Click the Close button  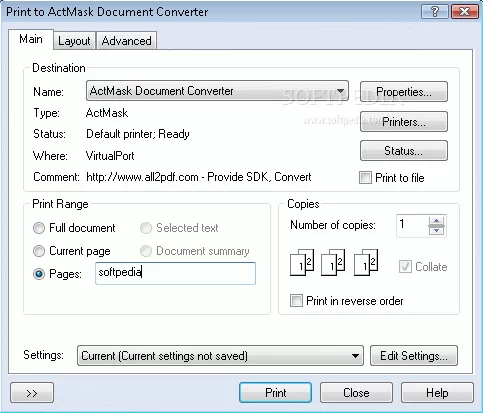click(x=356, y=393)
